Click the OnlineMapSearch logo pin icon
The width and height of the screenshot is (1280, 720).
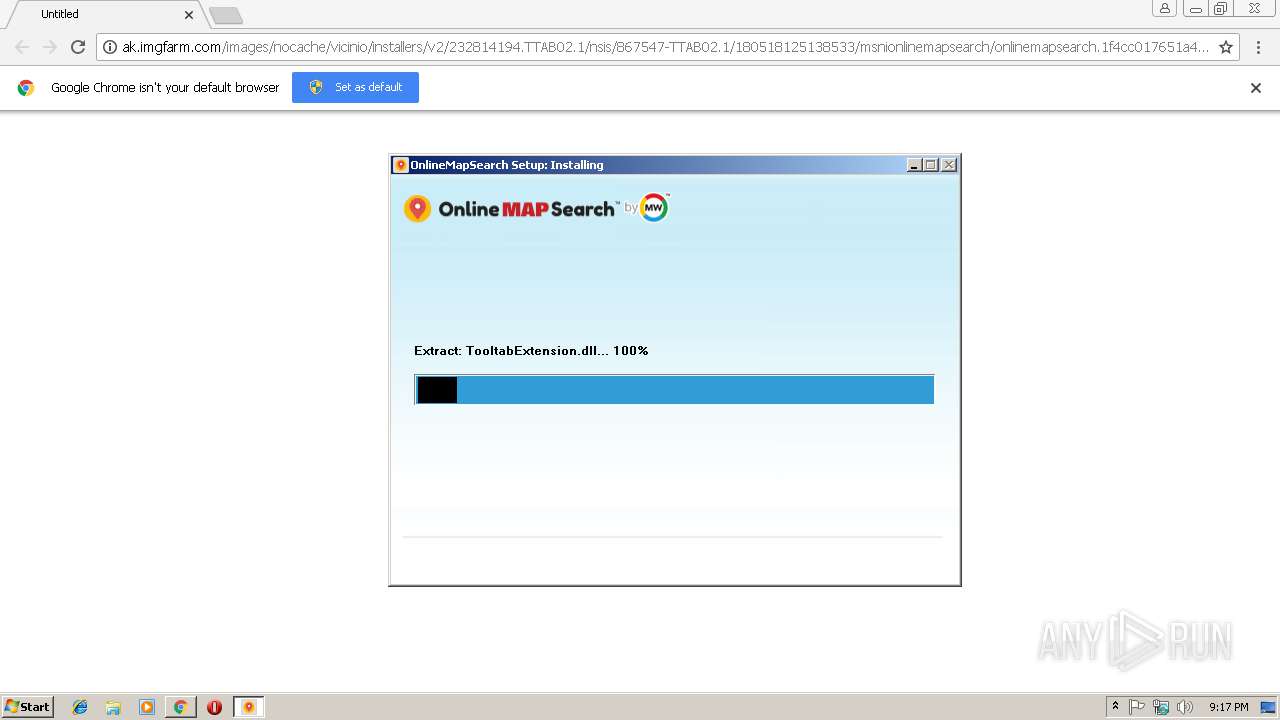[x=417, y=208]
